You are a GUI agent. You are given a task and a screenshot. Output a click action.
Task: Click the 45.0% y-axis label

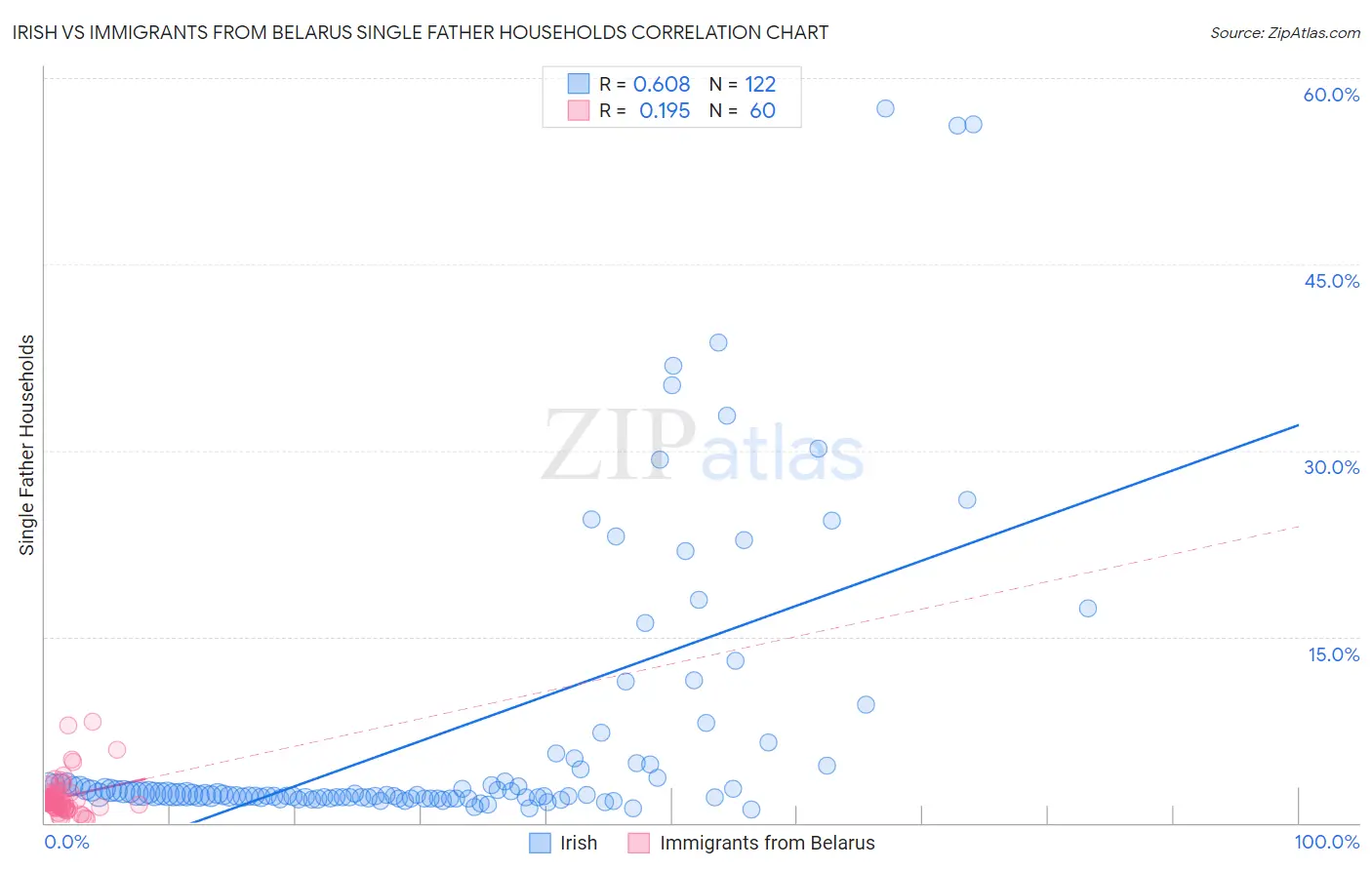(x=1331, y=281)
